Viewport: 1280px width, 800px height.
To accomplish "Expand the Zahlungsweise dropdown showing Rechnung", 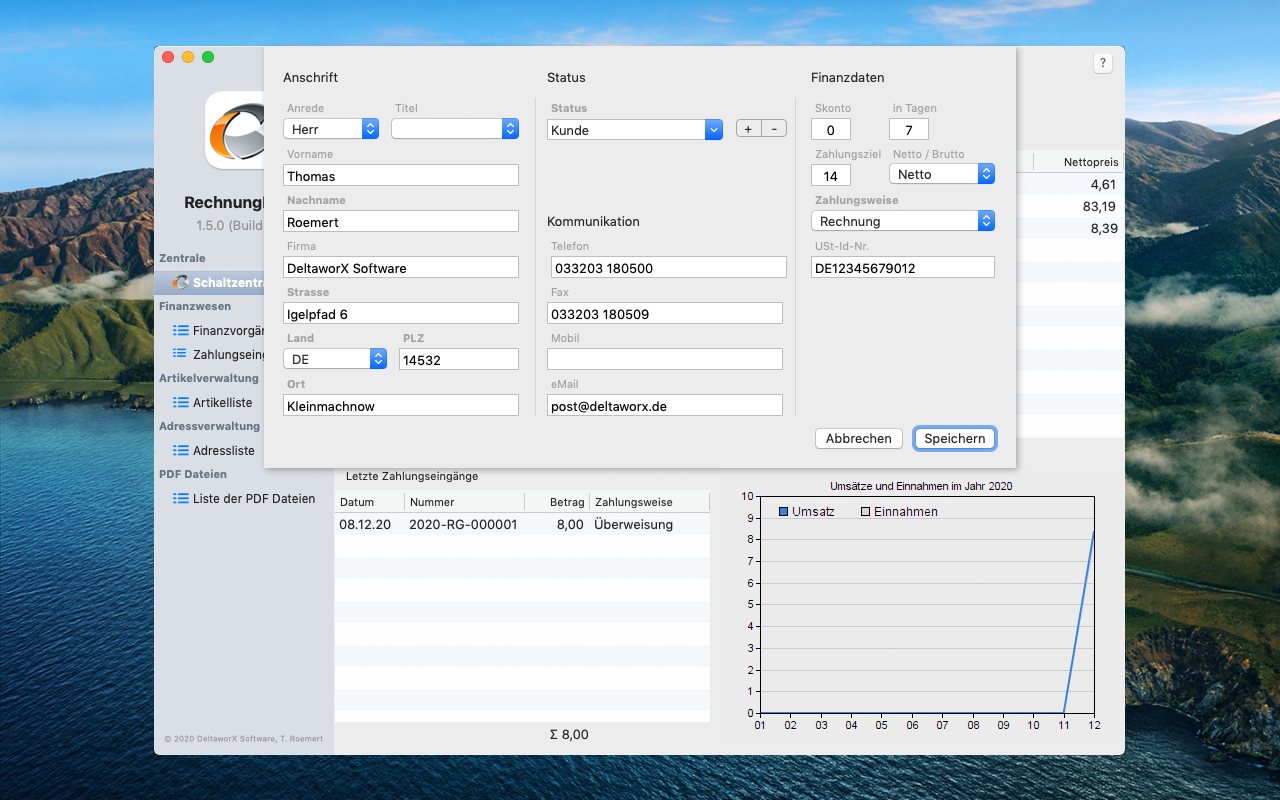I will click(x=902, y=221).
